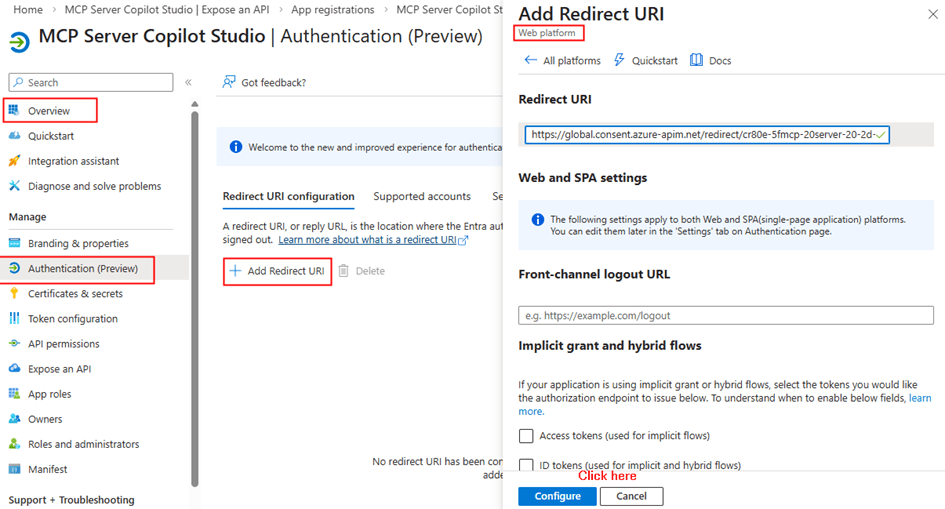Open Learn more about redirect URI link

coord(368,240)
